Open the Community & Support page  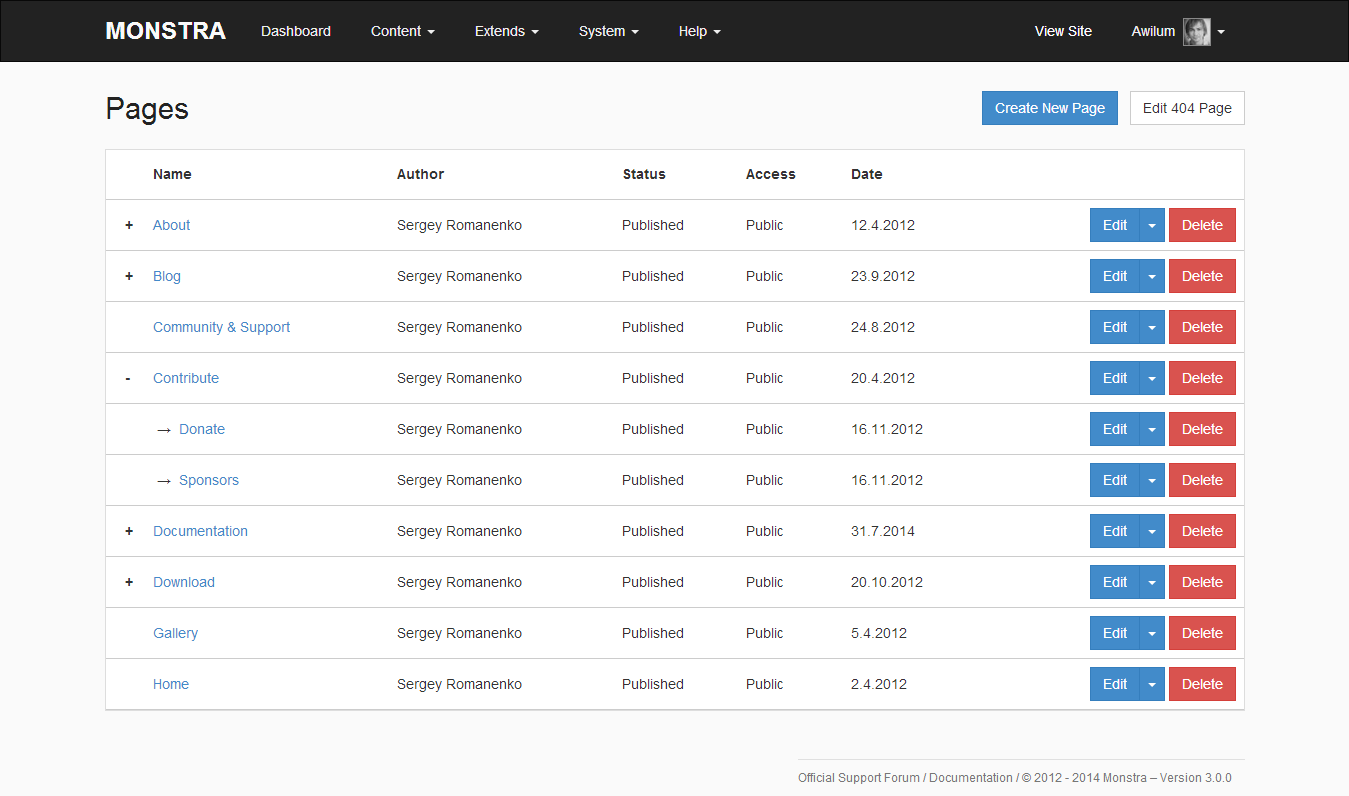(221, 327)
